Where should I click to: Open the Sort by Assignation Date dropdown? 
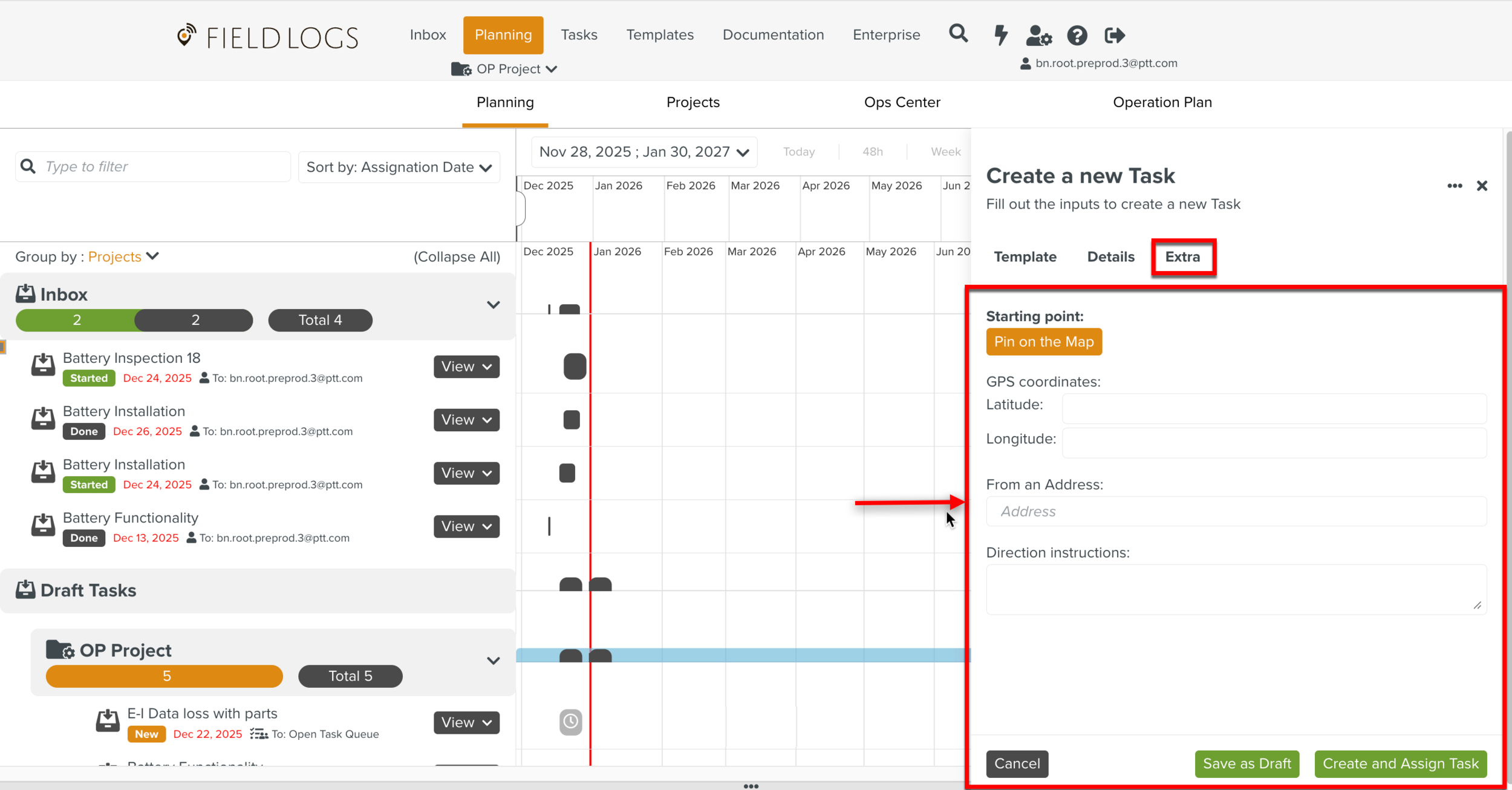click(399, 168)
